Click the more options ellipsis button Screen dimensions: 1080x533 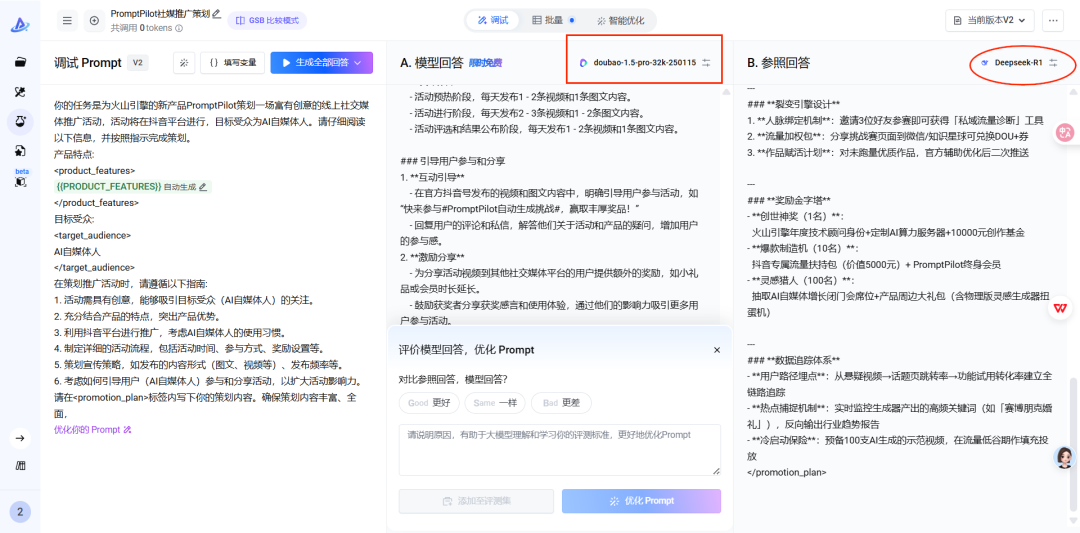pyautogui.click(x=1052, y=21)
